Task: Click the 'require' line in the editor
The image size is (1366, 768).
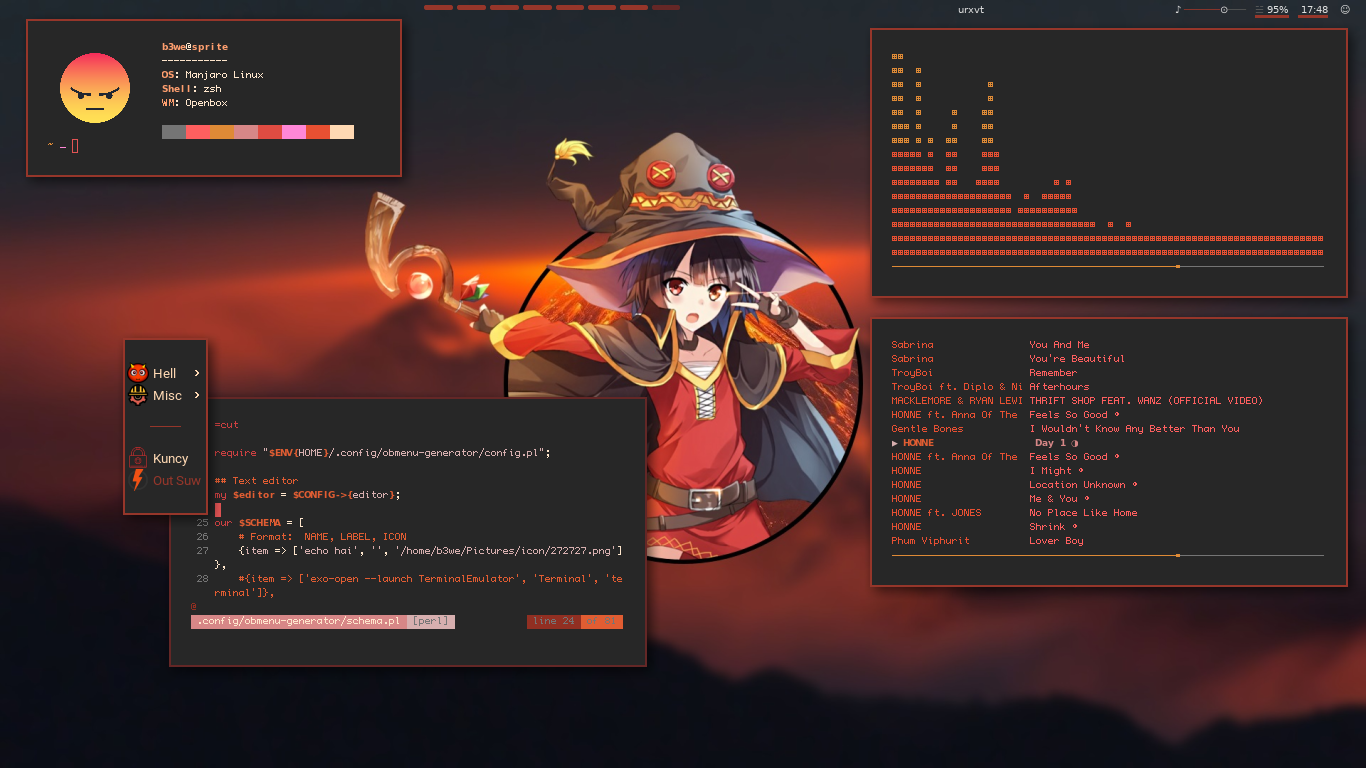Action: [x=382, y=453]
